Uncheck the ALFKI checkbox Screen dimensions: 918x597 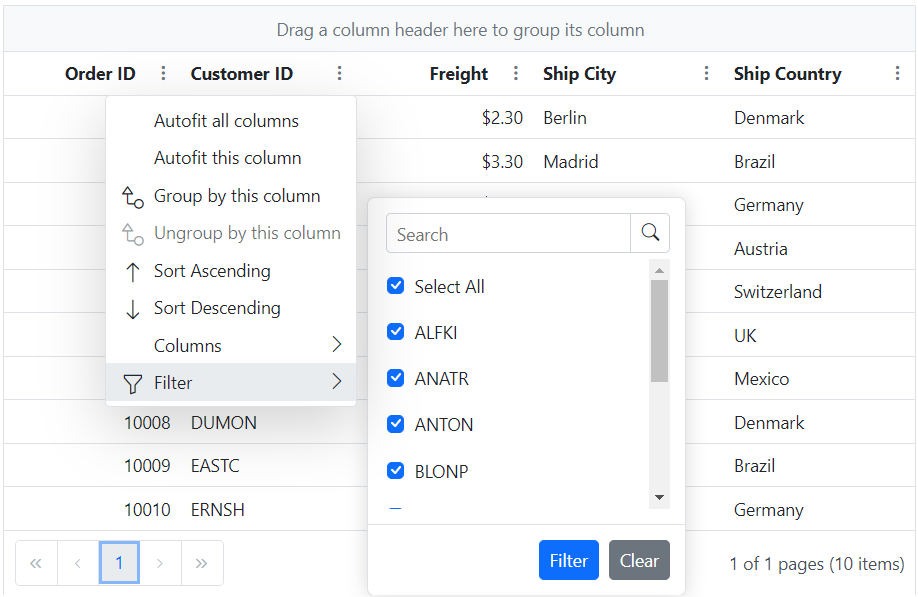click(396, 332)
